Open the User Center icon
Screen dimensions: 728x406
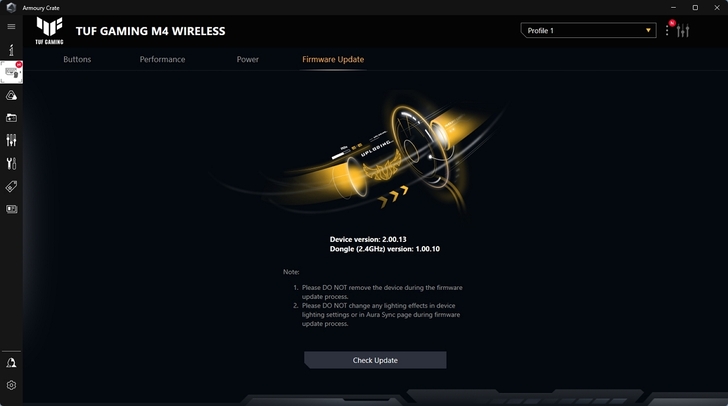11,363
